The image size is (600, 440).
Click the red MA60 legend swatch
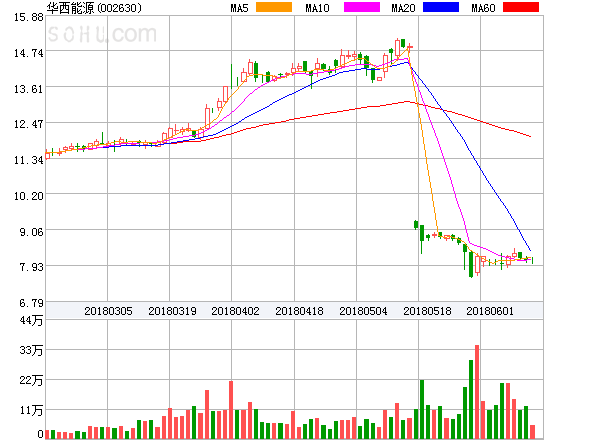(521, 7)
